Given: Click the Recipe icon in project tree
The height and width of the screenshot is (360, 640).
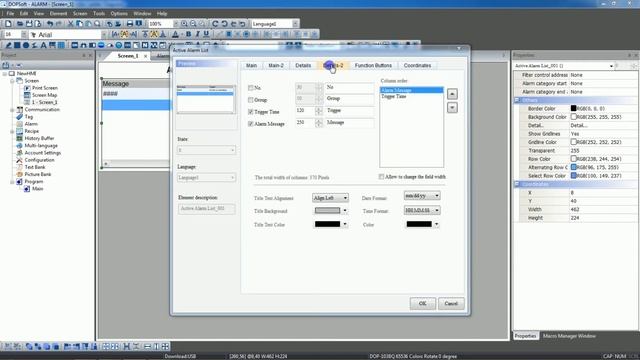Looking at the screenshot, I should tap(19, 131).
